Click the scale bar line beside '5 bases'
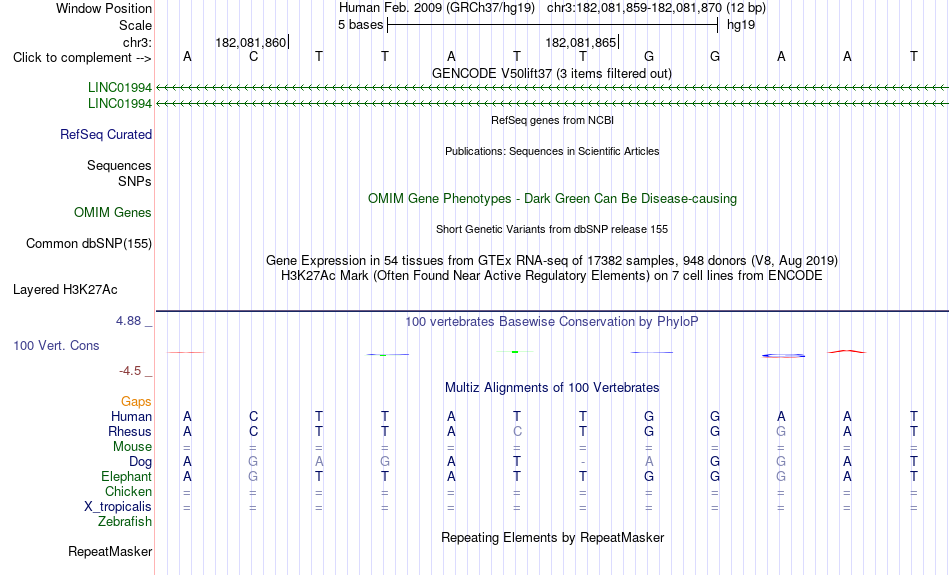 tap(553, 25)
